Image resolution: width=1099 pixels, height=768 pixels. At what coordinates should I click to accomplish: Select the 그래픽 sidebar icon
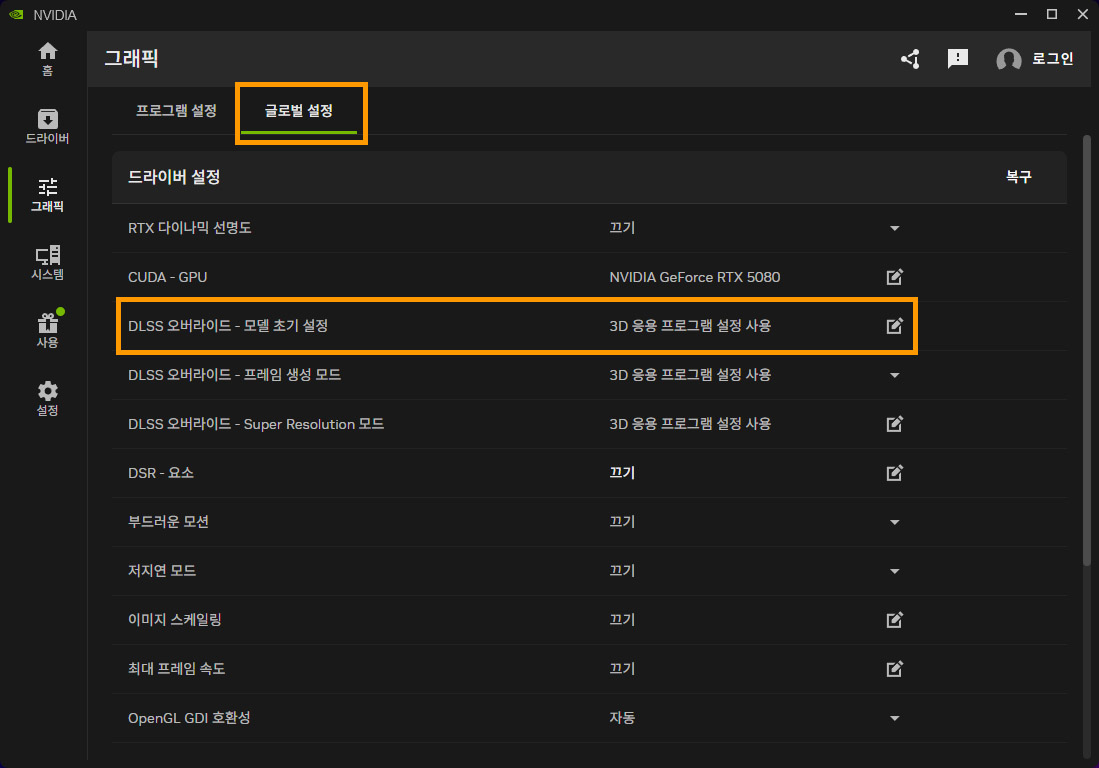pyautogui.click(x=47, y=195)
